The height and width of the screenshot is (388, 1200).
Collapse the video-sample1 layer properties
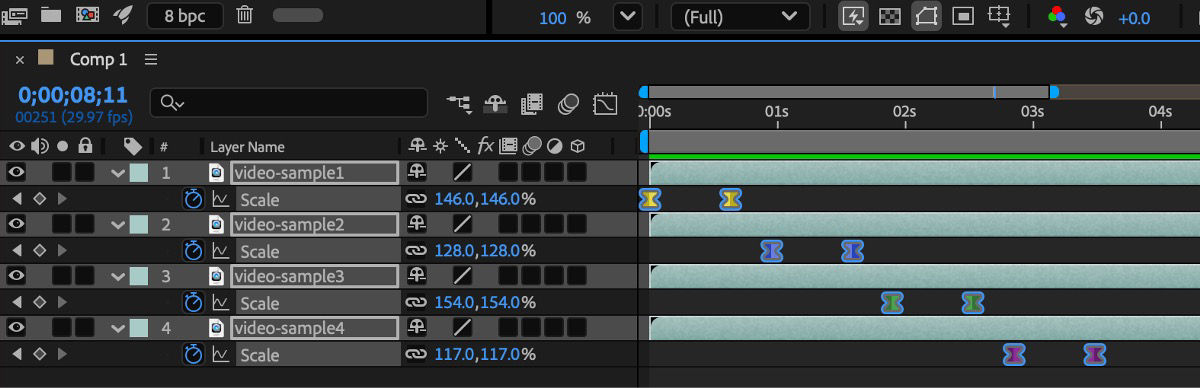118,173
